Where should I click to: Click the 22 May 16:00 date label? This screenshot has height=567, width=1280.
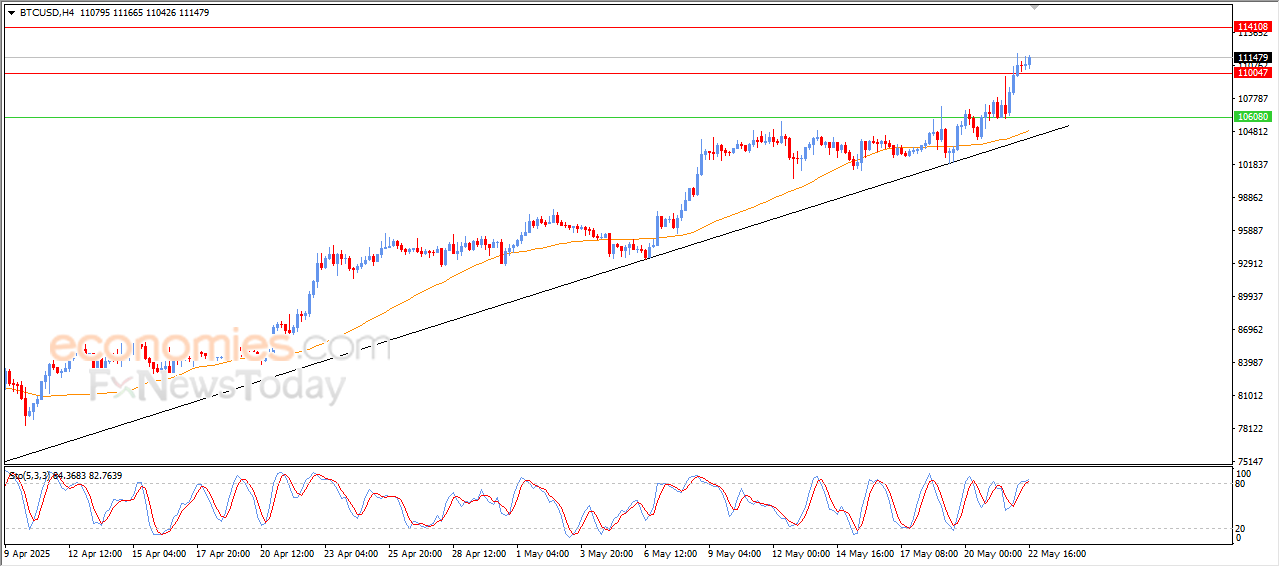pyautogui.click(x=1057, y=553)
